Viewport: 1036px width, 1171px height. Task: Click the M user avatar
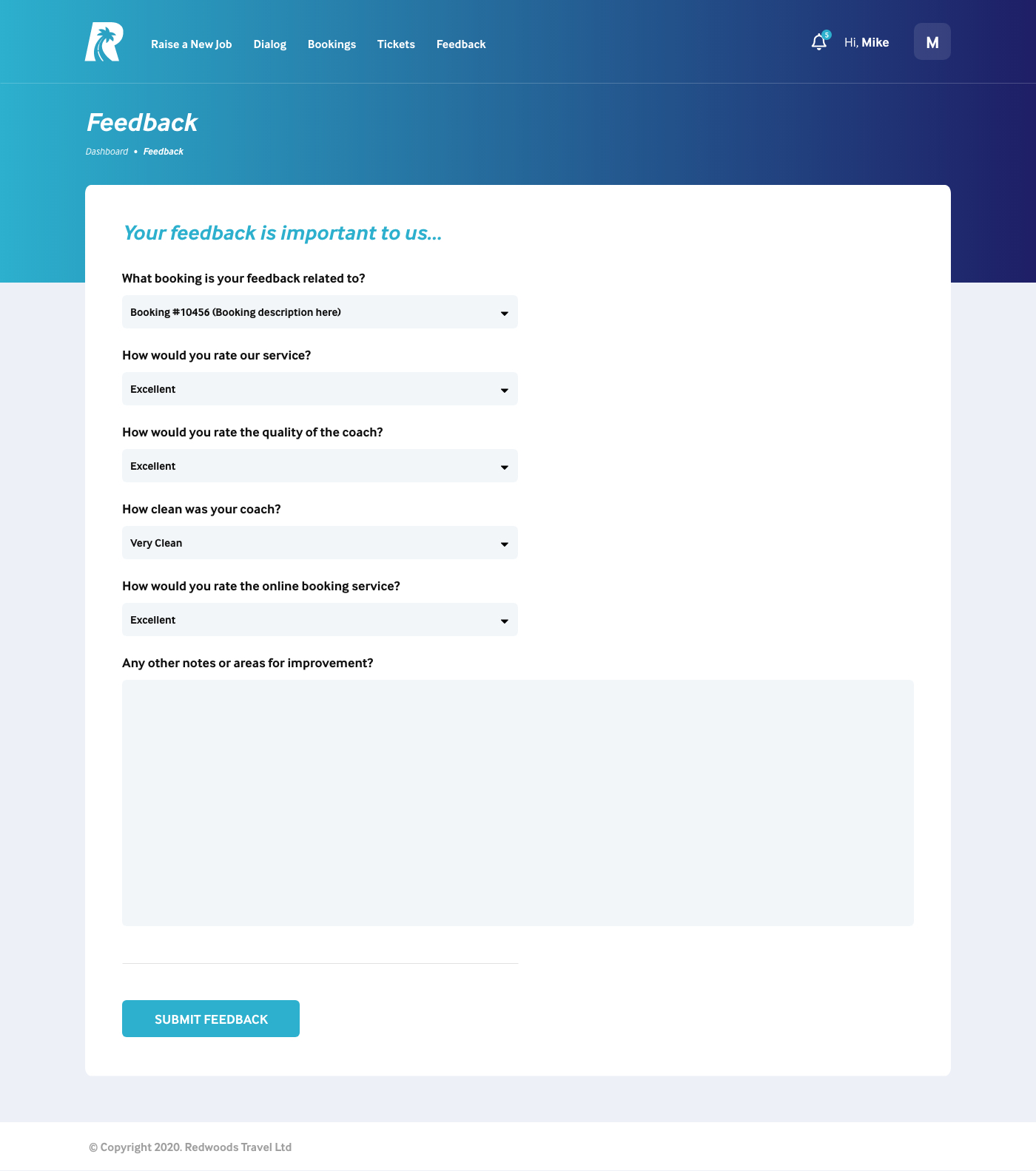click(932, 41)
